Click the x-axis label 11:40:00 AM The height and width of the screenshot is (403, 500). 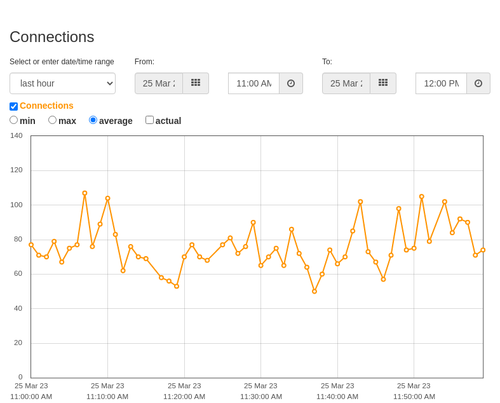click(x=337, y=397)
